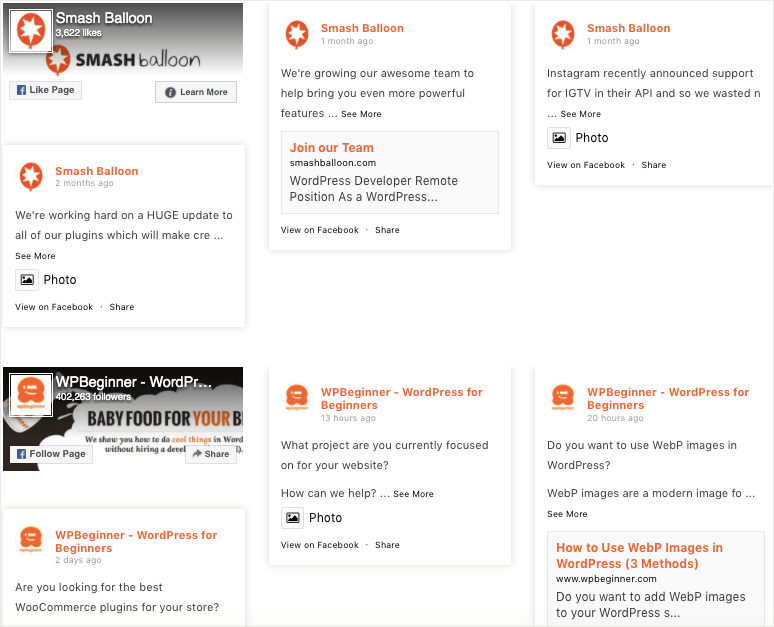Viewport: 774px width, 627px height.
Task: Click Share button on WPBeginner header banner
Action: [210, 454]
